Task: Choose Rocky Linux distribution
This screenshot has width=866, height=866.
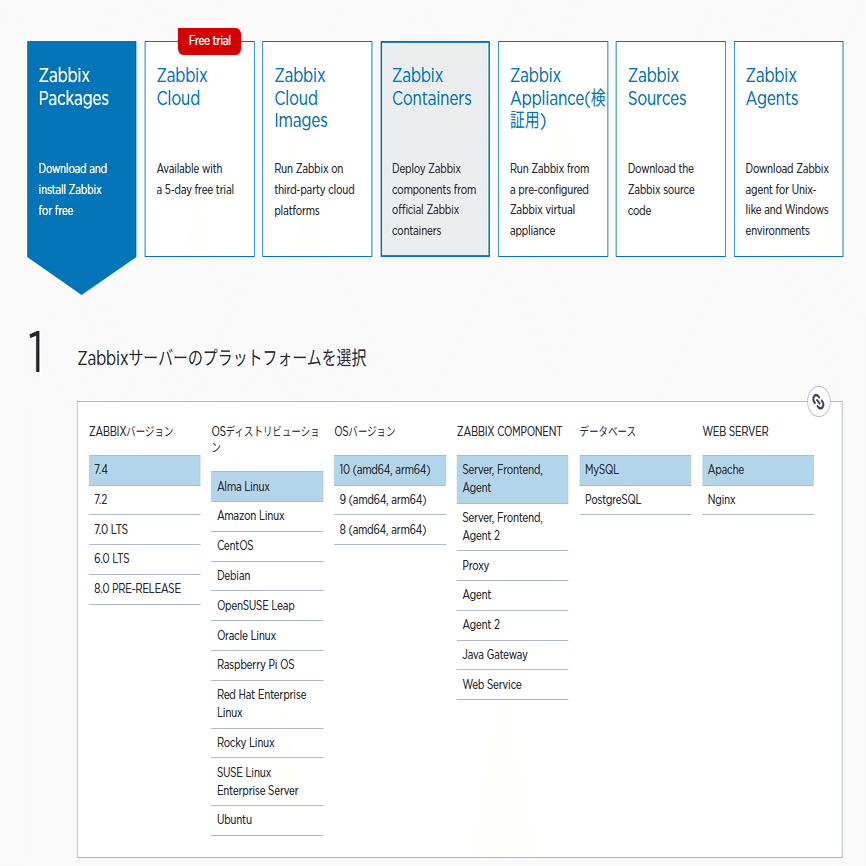Action: [267, 742]
